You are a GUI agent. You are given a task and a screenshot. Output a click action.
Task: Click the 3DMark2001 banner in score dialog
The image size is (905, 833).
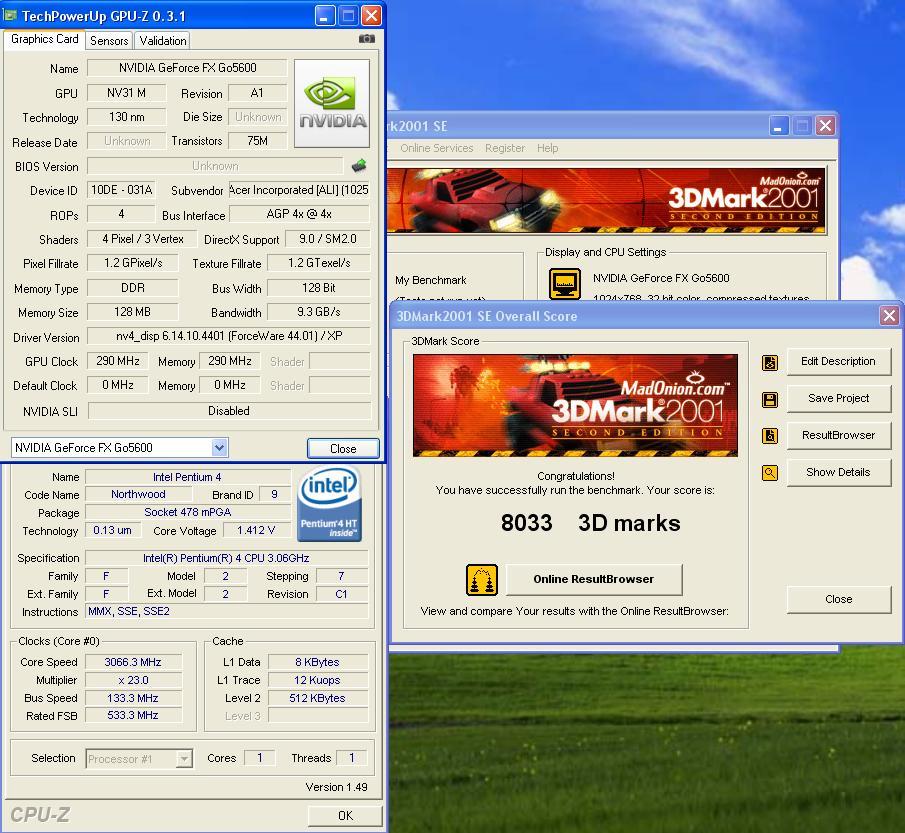(x=575, y=405)
